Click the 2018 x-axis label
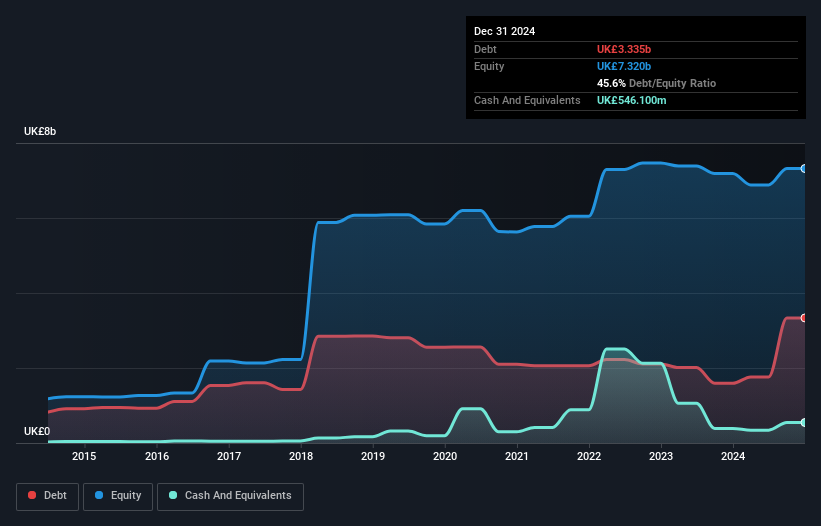Screen dimensions: 821x526 [301, 456]
